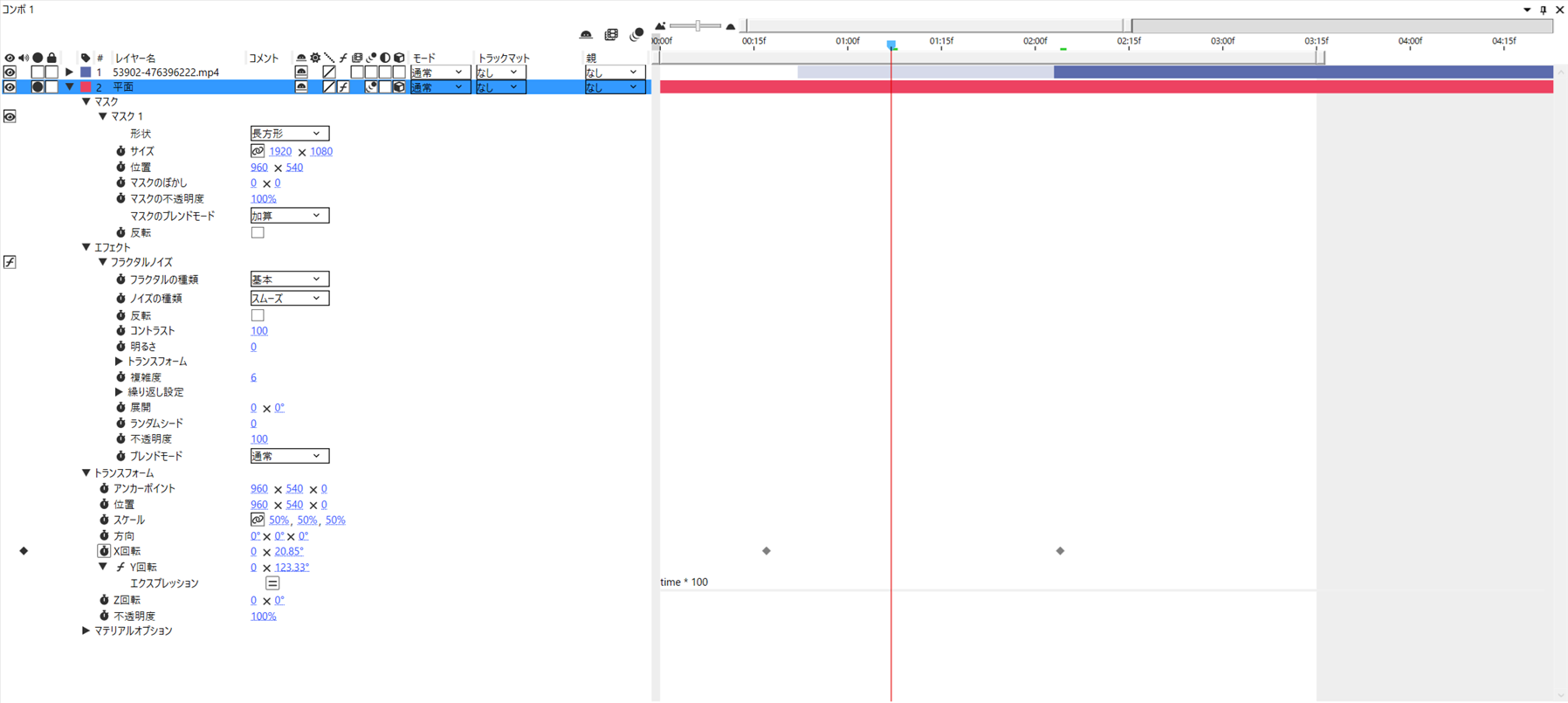Hide the 53902-476396222.mp4 layer with eye icon
Image resolution: width=1568 pixels, height=703 pixels.
point(10,72)
